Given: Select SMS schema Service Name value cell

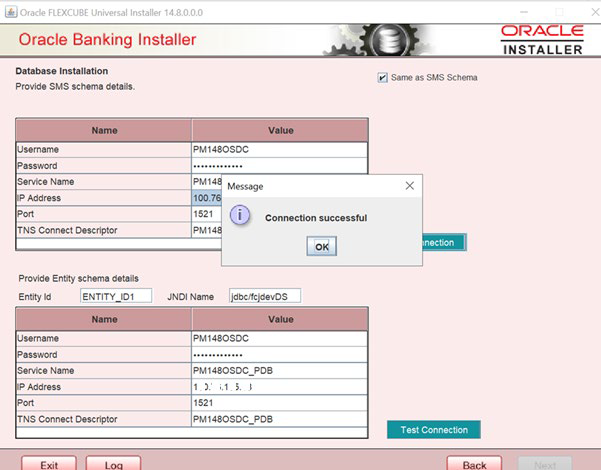Looking at the screenshot, I should (x=207, y=182).
